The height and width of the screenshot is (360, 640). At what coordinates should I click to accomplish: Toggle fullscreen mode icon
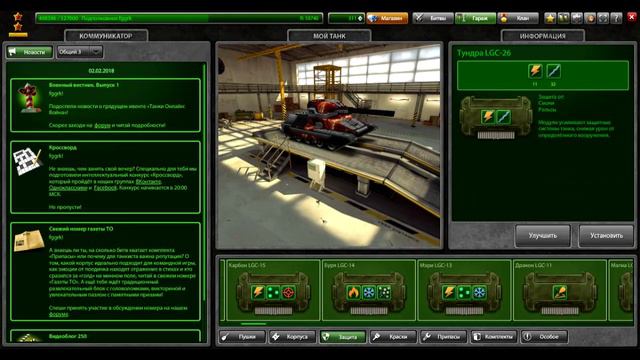coord(603,18)
